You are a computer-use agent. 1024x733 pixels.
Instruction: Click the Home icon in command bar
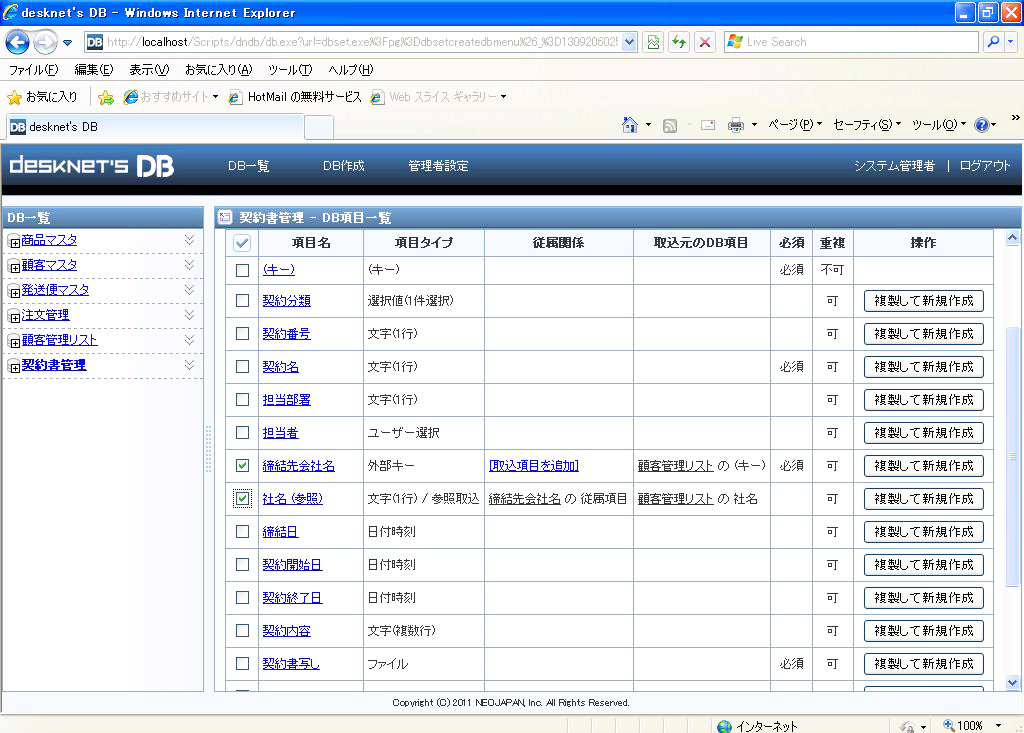630,125
